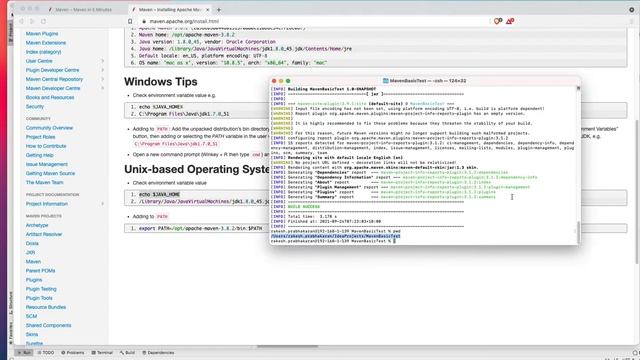
Task: Click the browser page vertical scrollbar
Action: point(637,192)
